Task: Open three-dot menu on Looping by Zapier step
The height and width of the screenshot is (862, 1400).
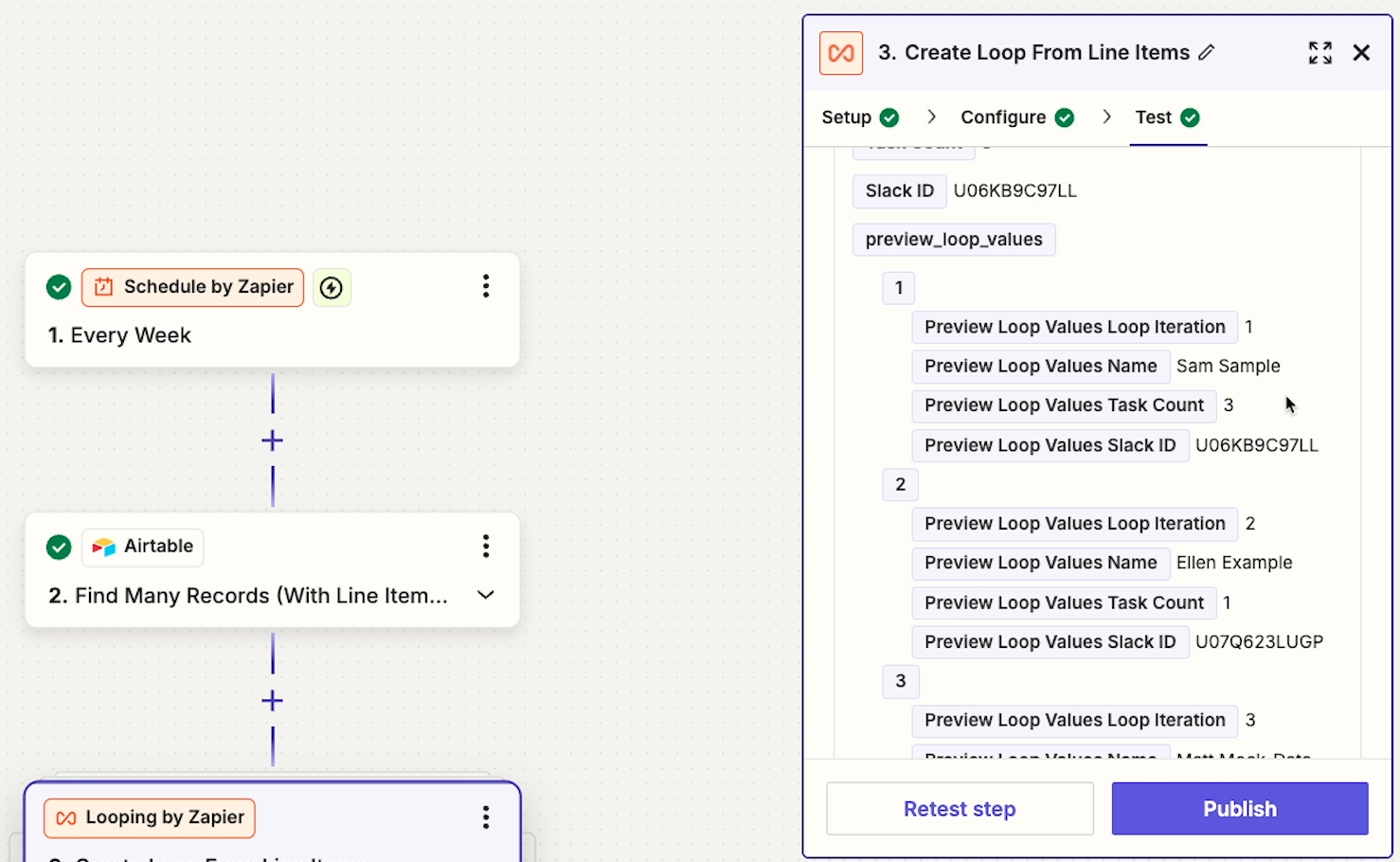Action: point(486,817)
